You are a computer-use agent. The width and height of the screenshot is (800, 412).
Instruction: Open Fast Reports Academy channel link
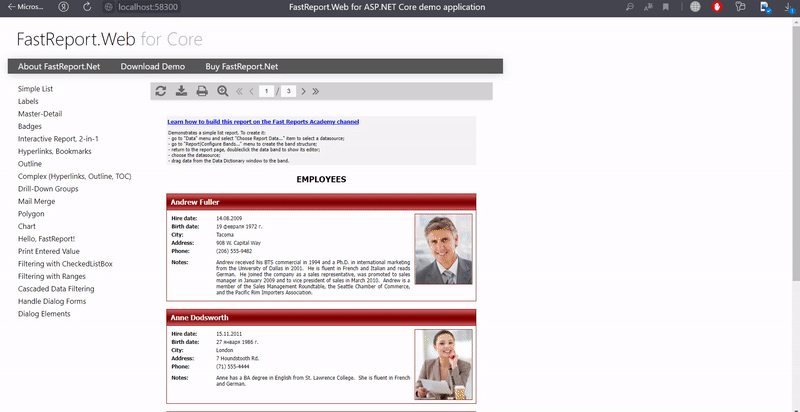[263, 122]
